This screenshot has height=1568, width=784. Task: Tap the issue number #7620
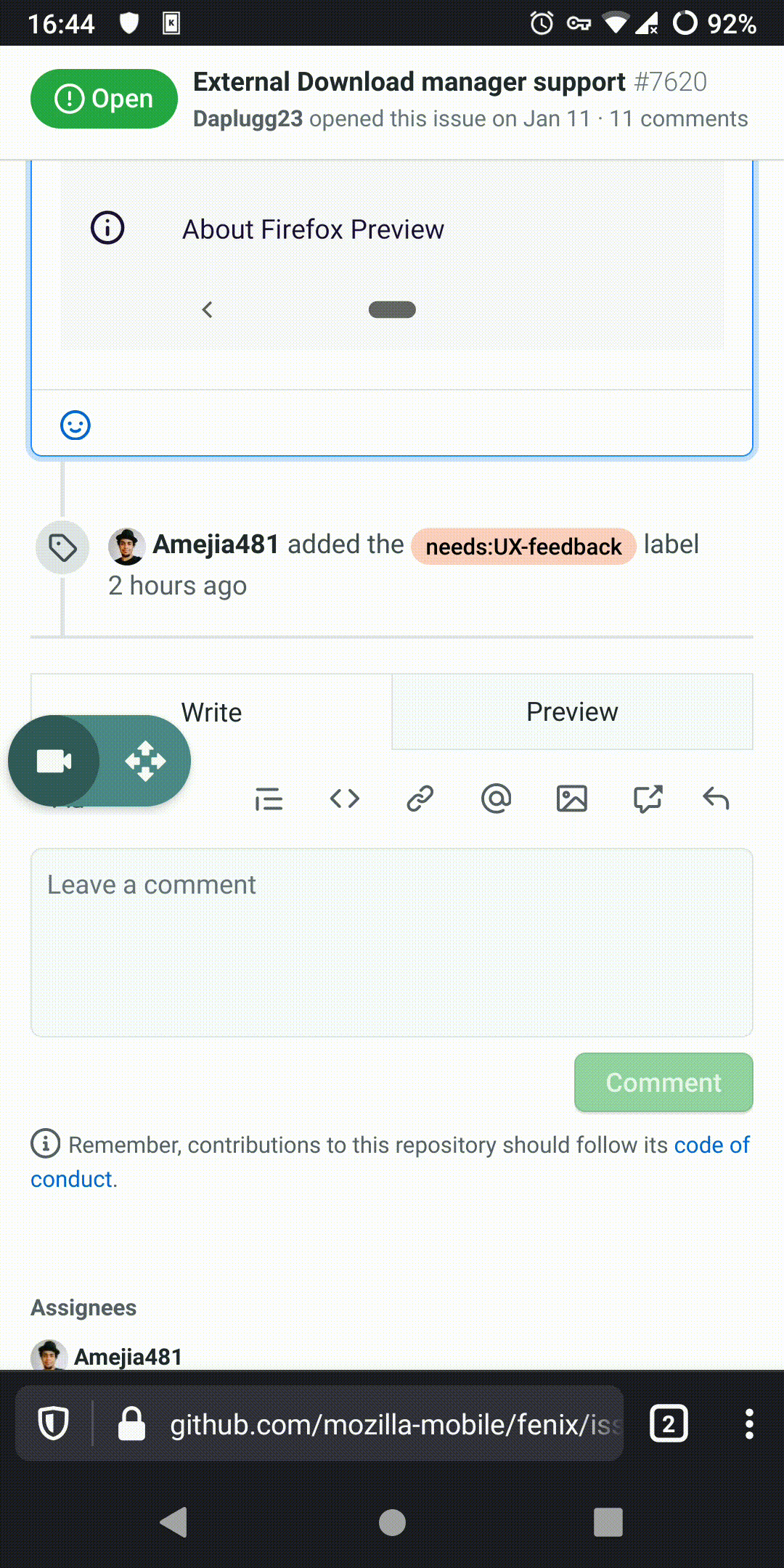click(x=670, y=82)
